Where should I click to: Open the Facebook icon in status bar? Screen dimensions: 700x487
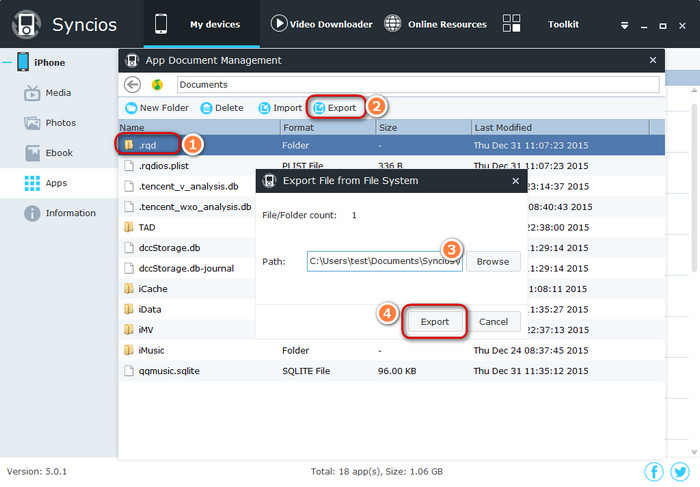[654, 471]
